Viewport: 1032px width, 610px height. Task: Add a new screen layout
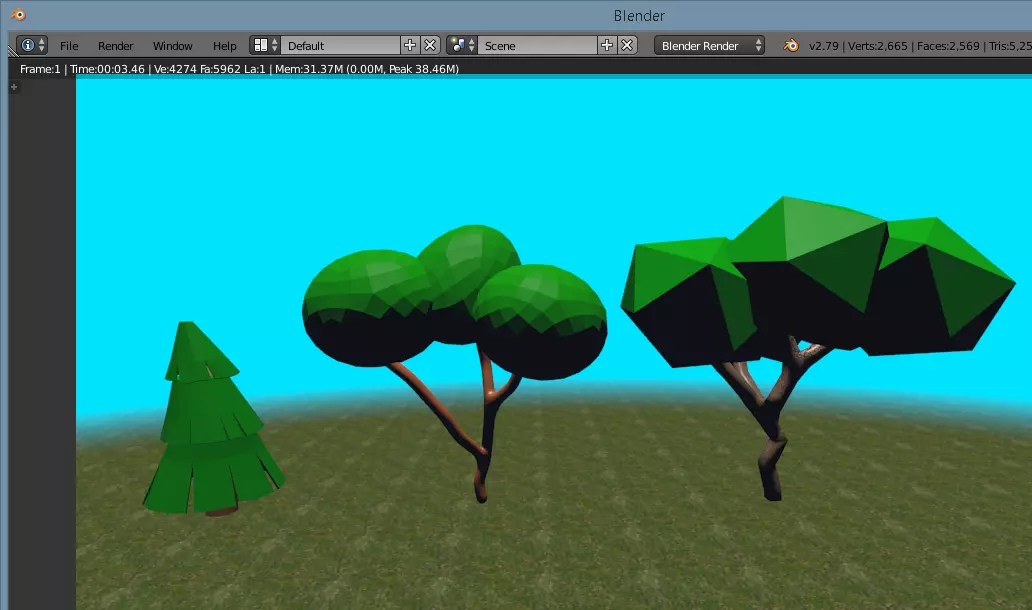410,45
